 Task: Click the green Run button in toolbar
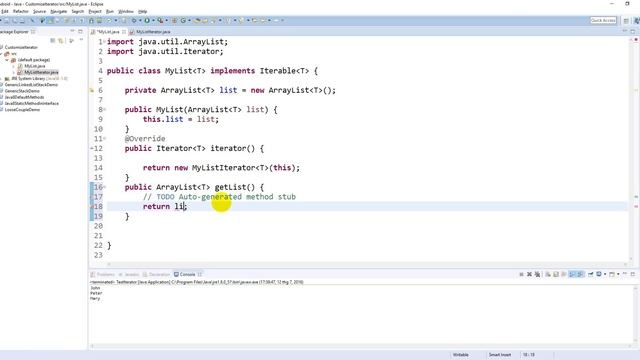[x=147, y=20]
